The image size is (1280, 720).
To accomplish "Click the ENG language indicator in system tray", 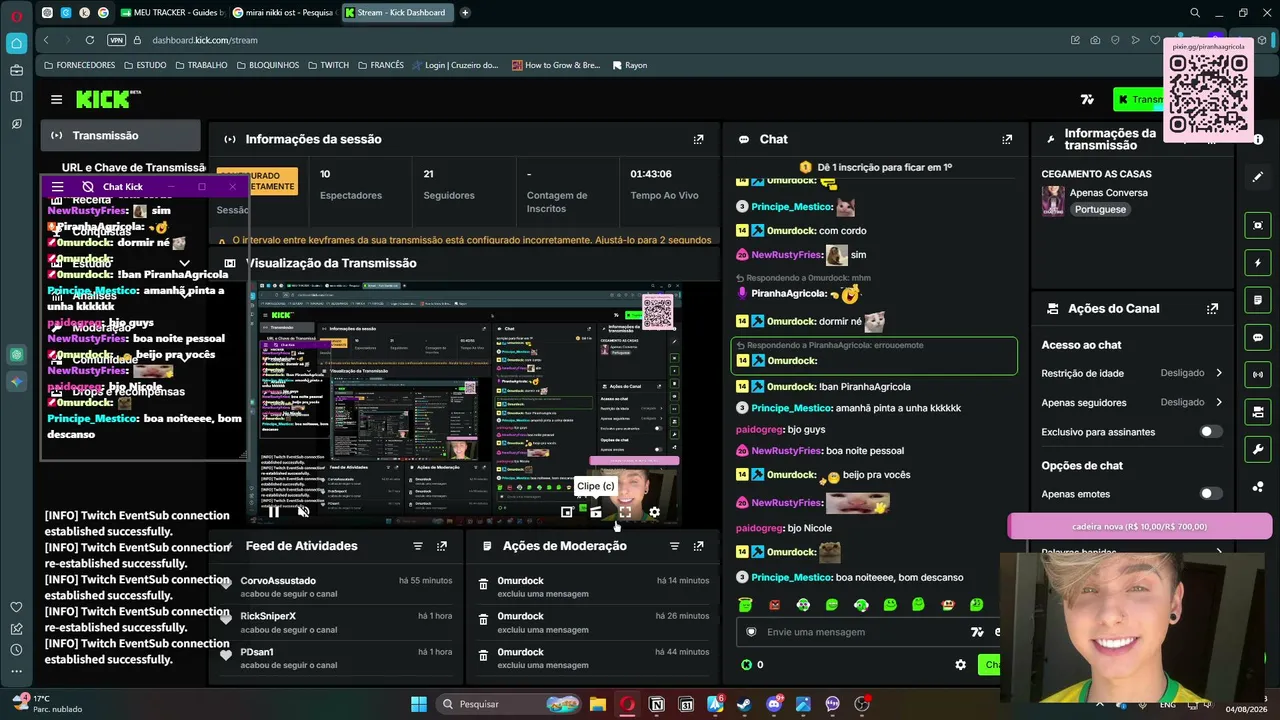I will [x=1167, y=705].
